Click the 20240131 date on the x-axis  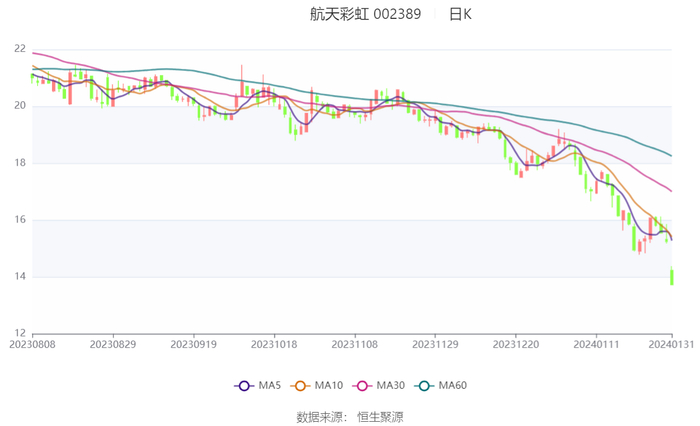(671, 345)
